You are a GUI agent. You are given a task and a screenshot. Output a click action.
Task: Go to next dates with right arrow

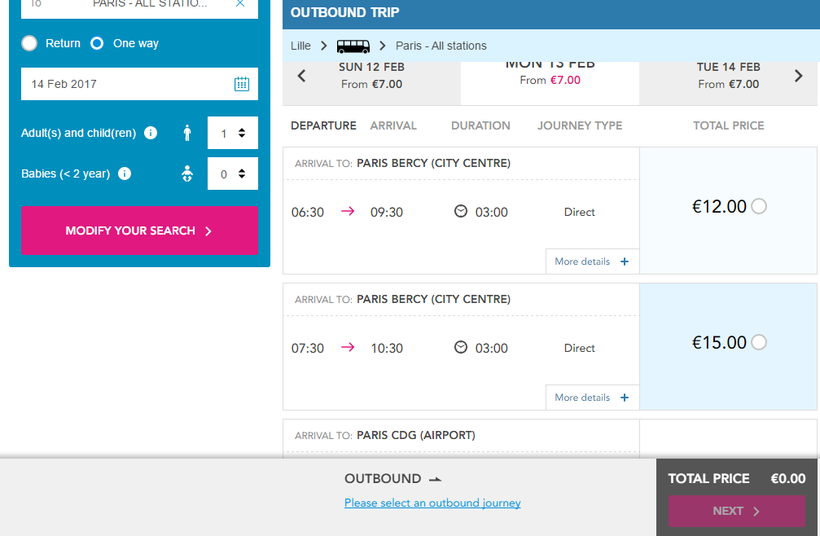[x=798, y=76]
